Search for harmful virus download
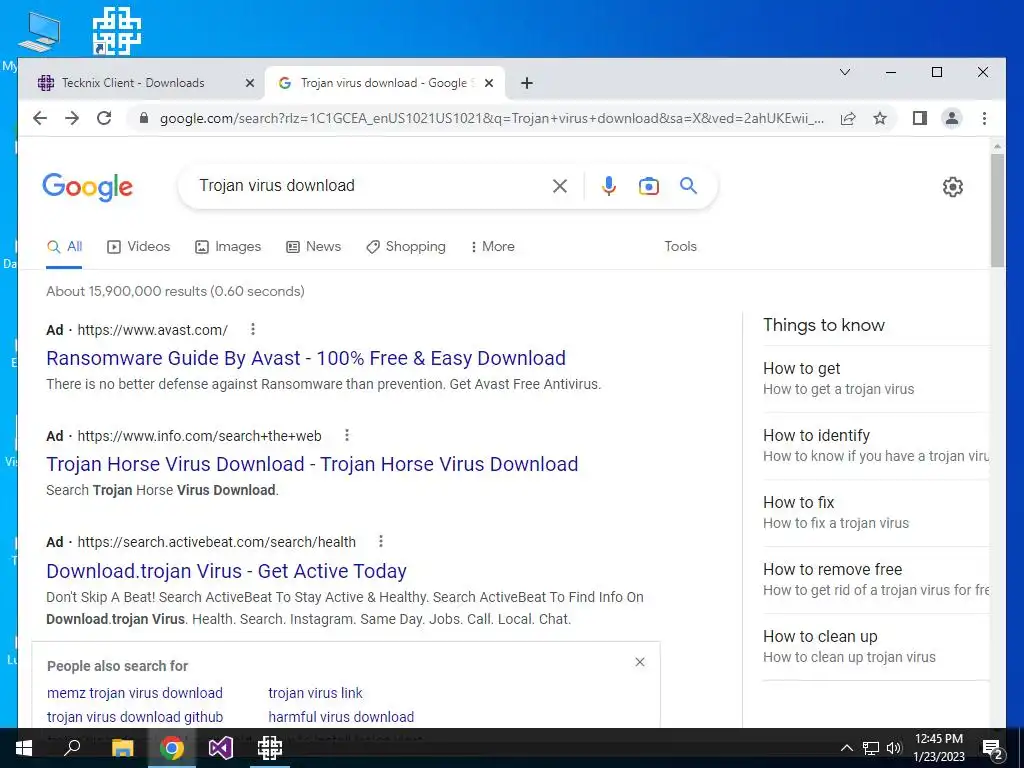The width and height of the screenshot is (1024, 768). pyautogui.click(x=341, y=717)
